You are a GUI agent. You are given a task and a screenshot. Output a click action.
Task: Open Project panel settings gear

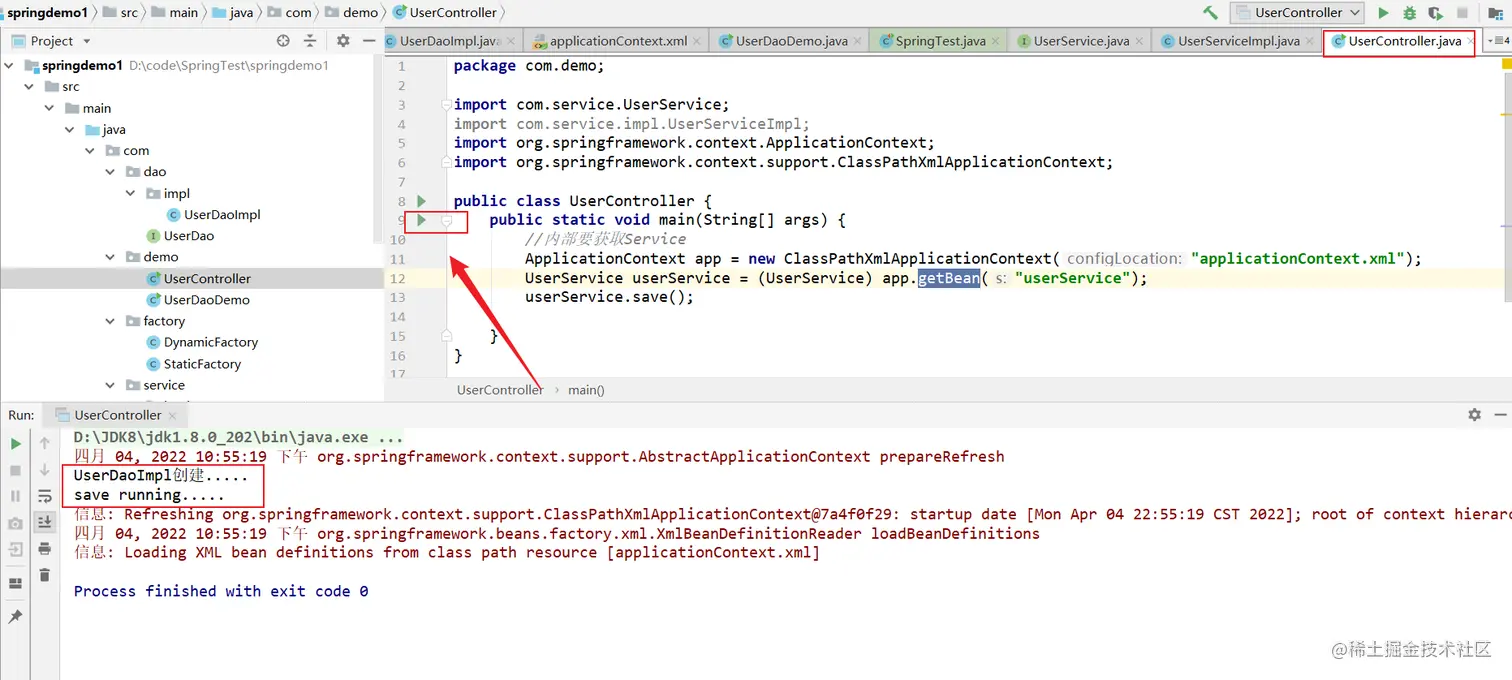click(x=343, y=41)
